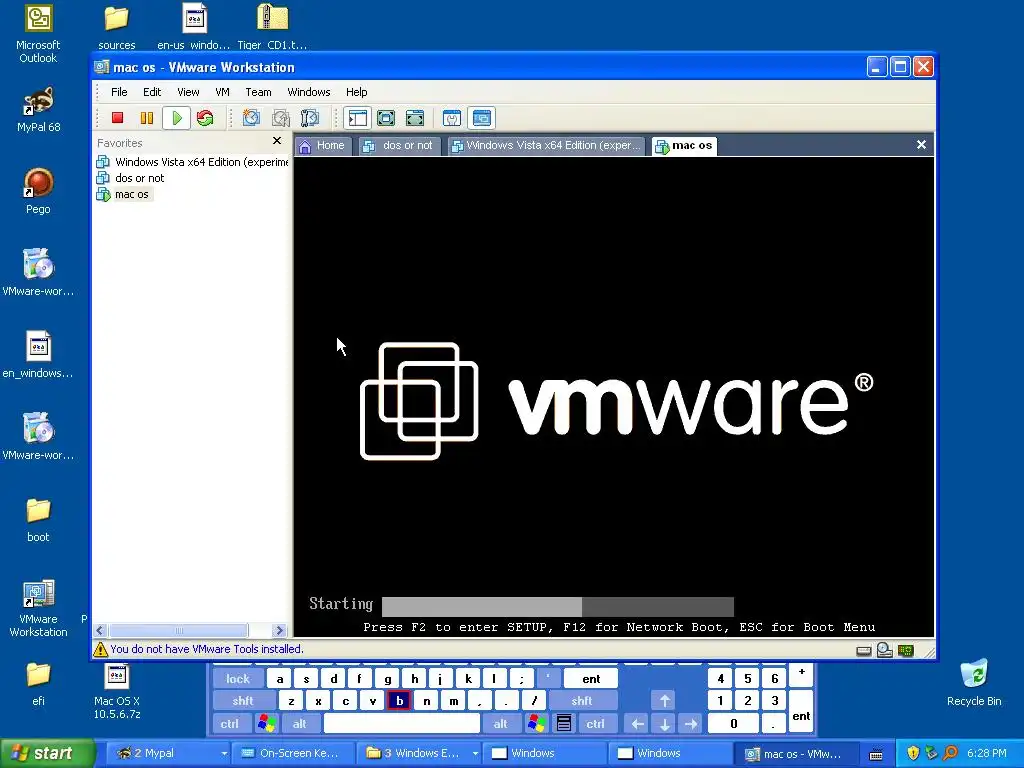Reset the virtual machine using reset icon
The image size is (1024, 768).
coord(205,118)
